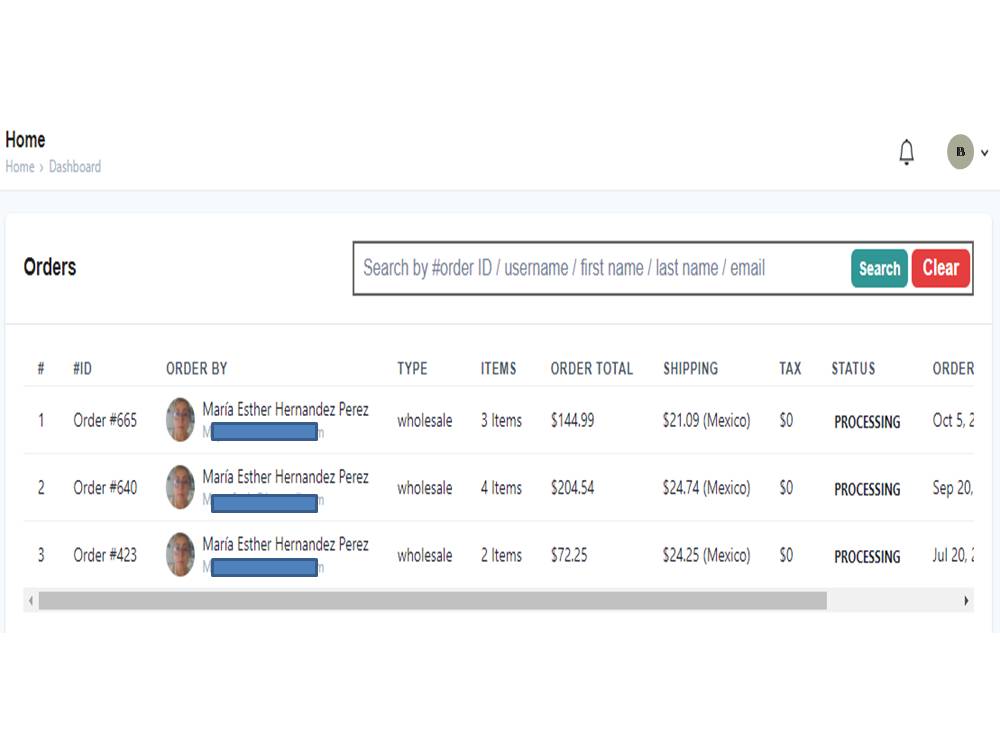Click the $21.09 (Mexico) shipping cell
Viewport: 1000px width, 750px height.
point(707,420)
